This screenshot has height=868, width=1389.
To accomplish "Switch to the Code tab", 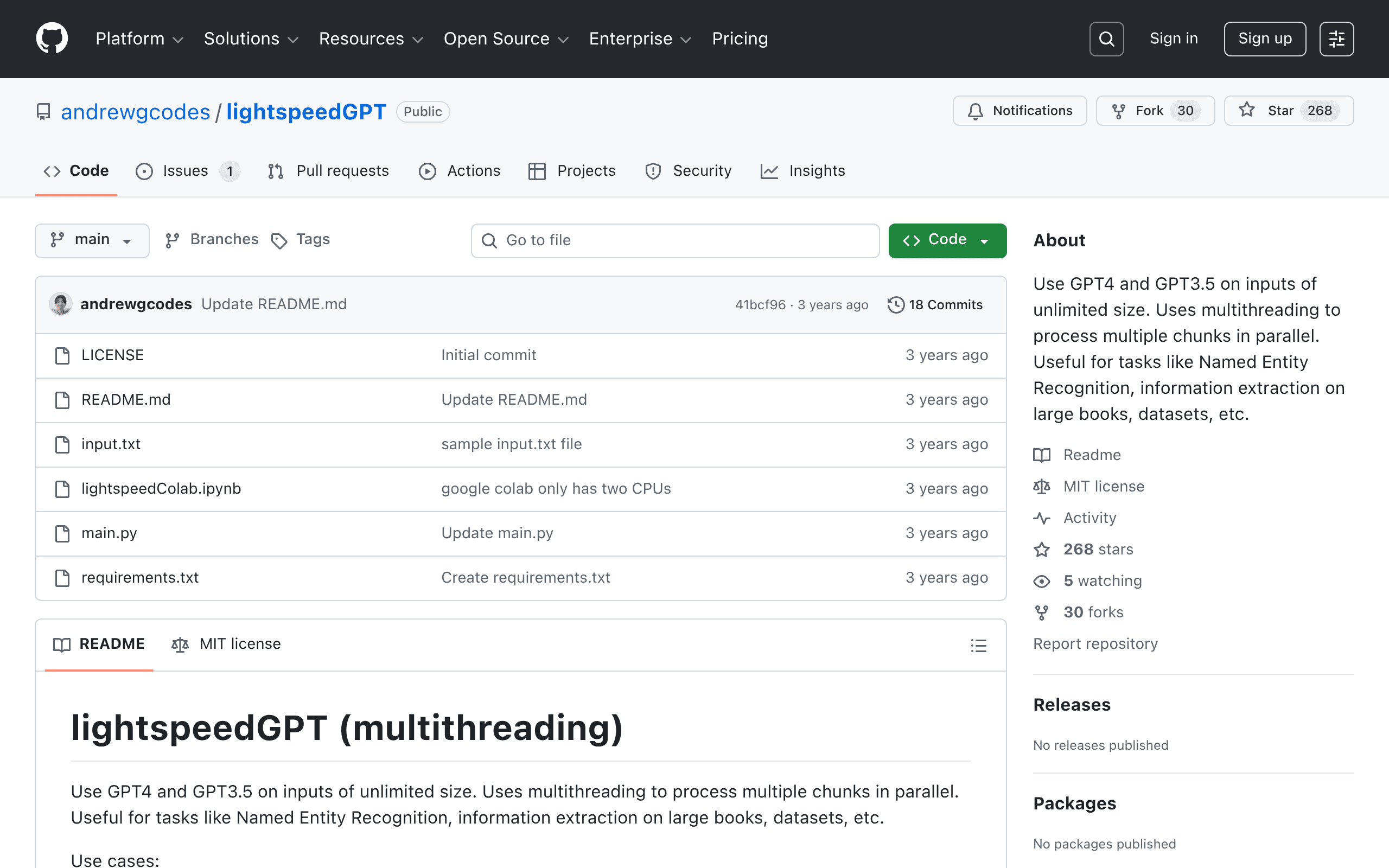I will [77, 171].
